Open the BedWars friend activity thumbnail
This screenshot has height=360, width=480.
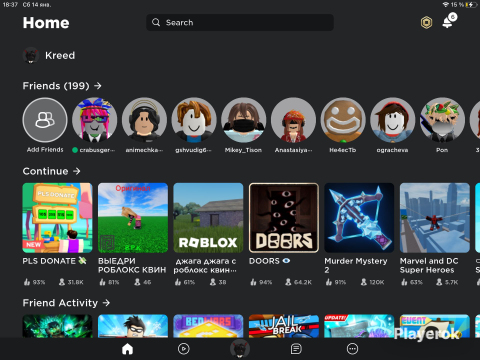[208, 326]
